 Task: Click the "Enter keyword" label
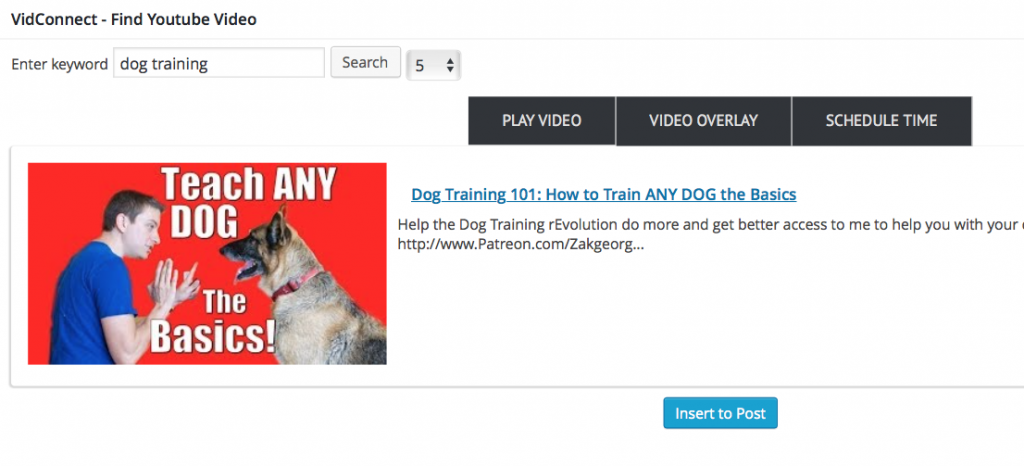(x=59, y=64)
